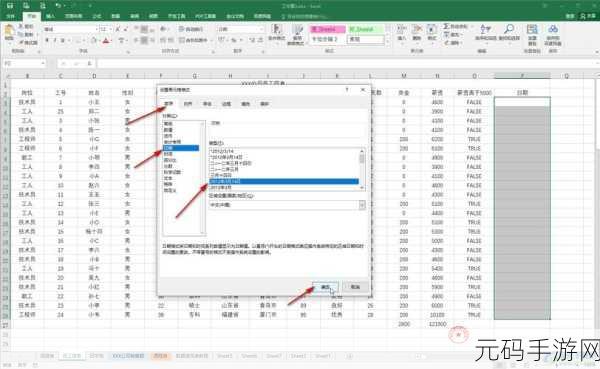The width and height of the screenshot is (600, 369).
Task: Click the percent style icon
Action: point(233,40)
